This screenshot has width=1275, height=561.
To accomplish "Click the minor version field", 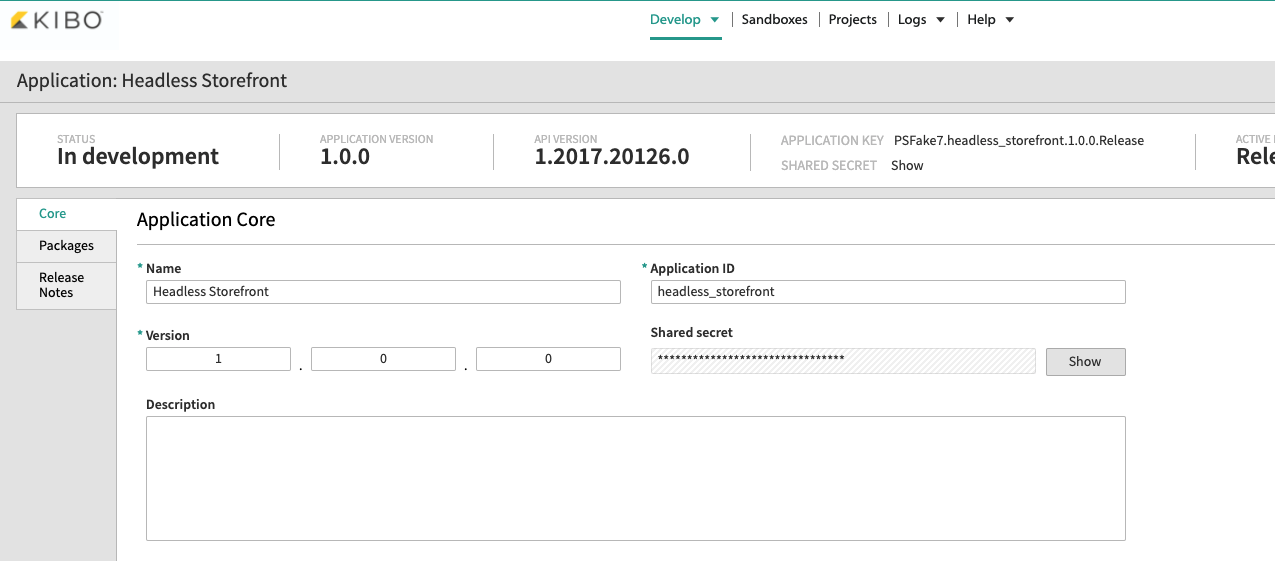I will [x=383, y=359].
